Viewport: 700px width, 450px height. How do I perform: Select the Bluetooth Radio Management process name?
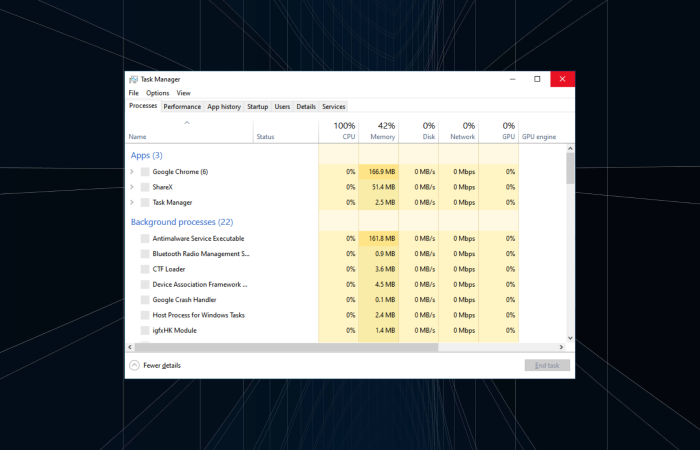201,254
